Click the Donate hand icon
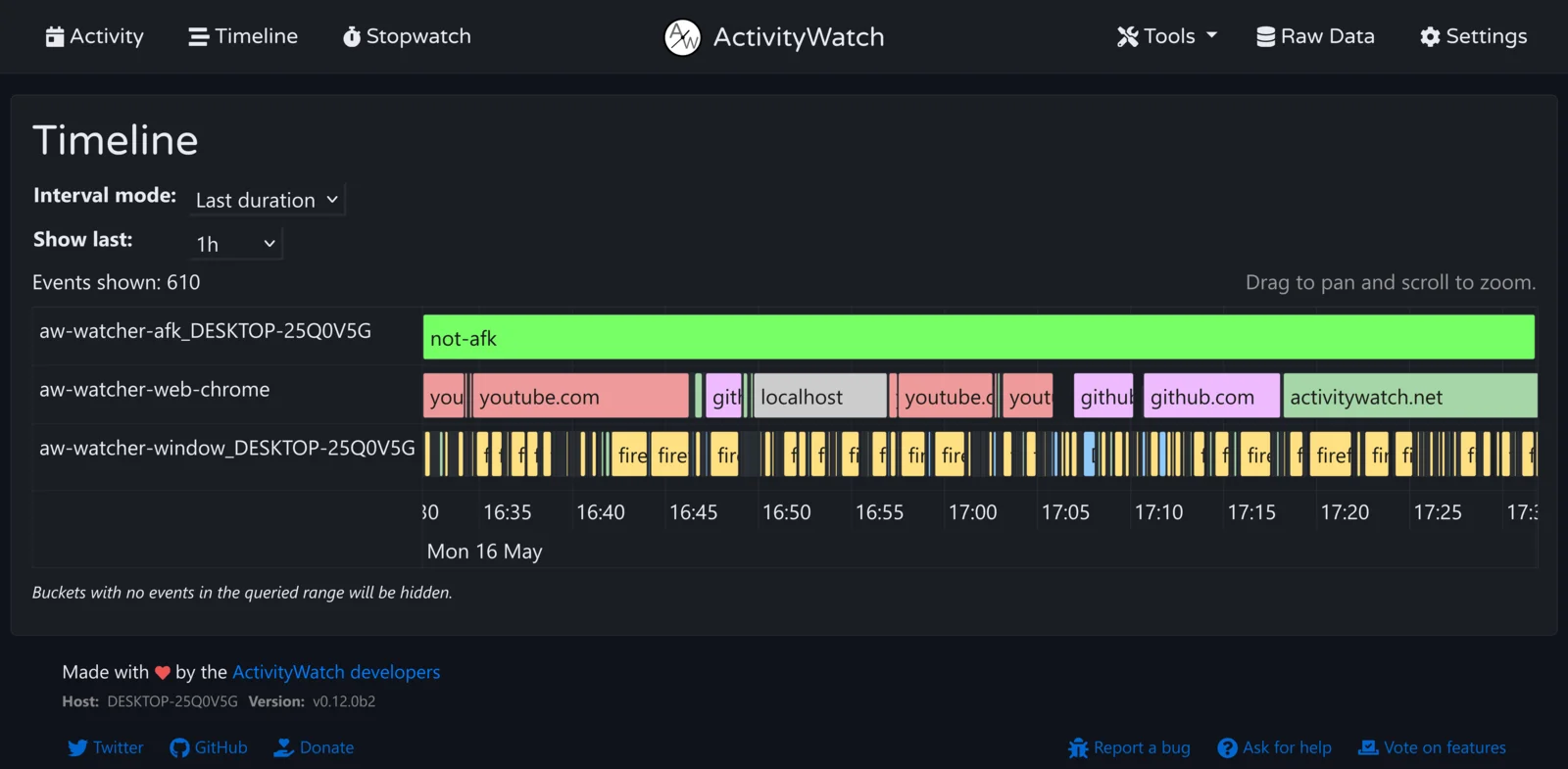This screenshot has height=769, width=1568. [x=284, y=748]
